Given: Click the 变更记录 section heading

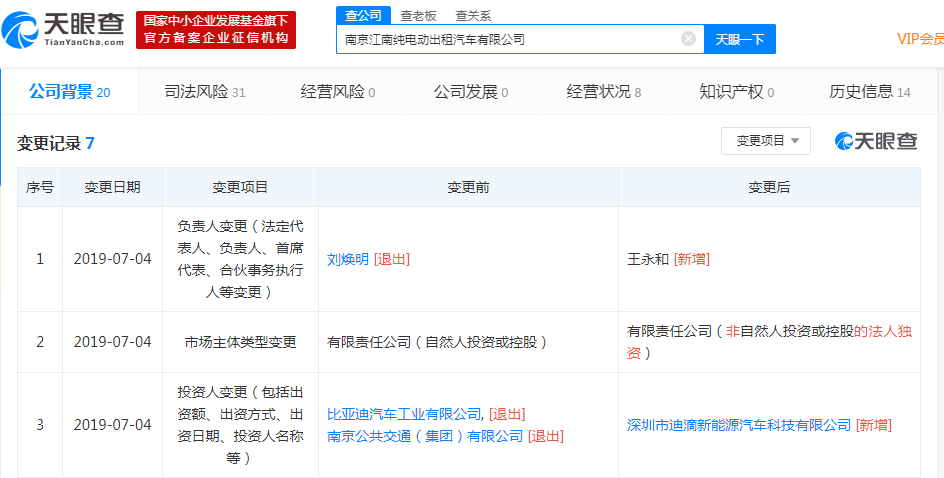Looking at the screenshot, I should pyautogui.click(x=55, y=143).
